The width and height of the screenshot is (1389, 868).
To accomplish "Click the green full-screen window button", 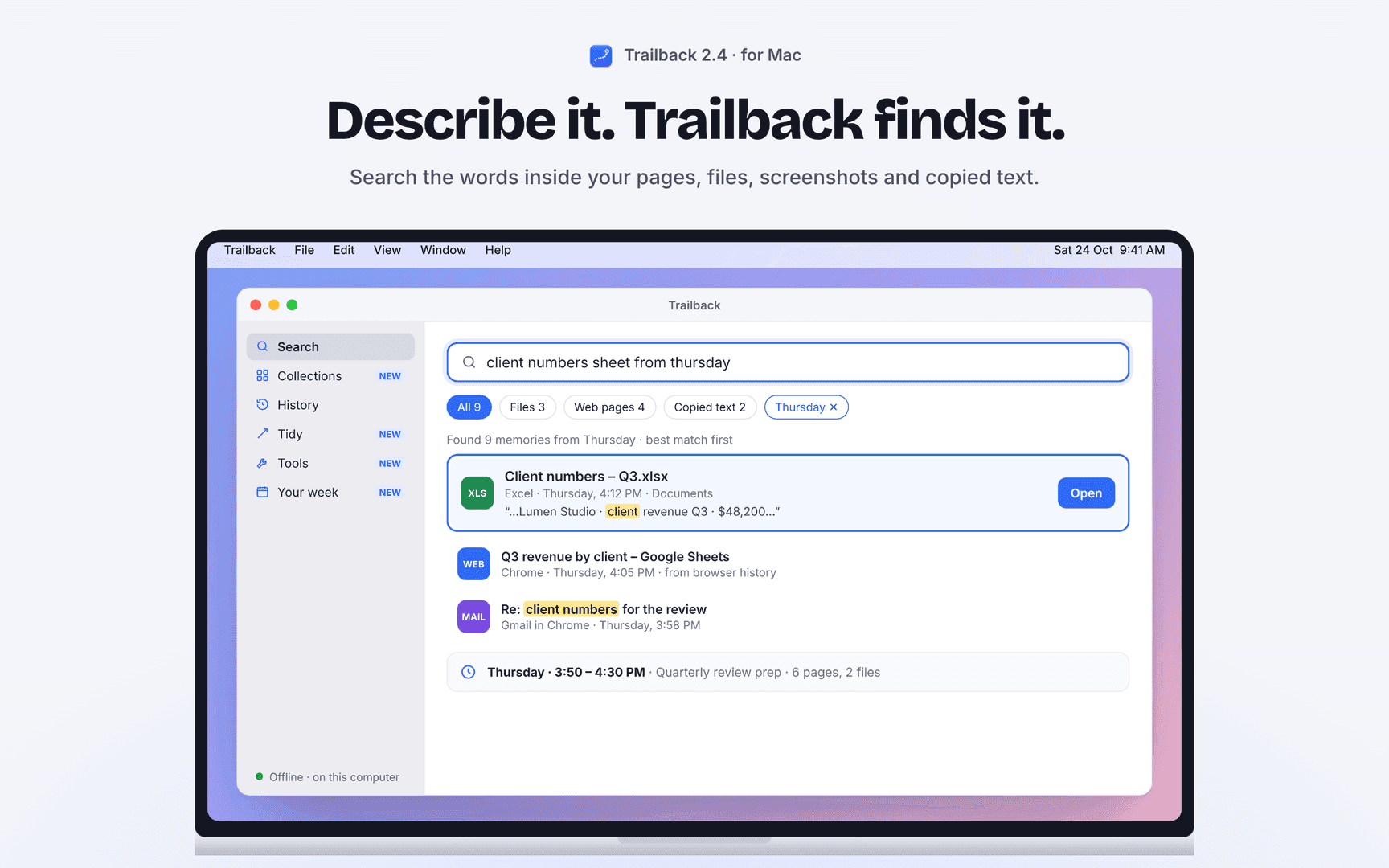I will 293,305.
